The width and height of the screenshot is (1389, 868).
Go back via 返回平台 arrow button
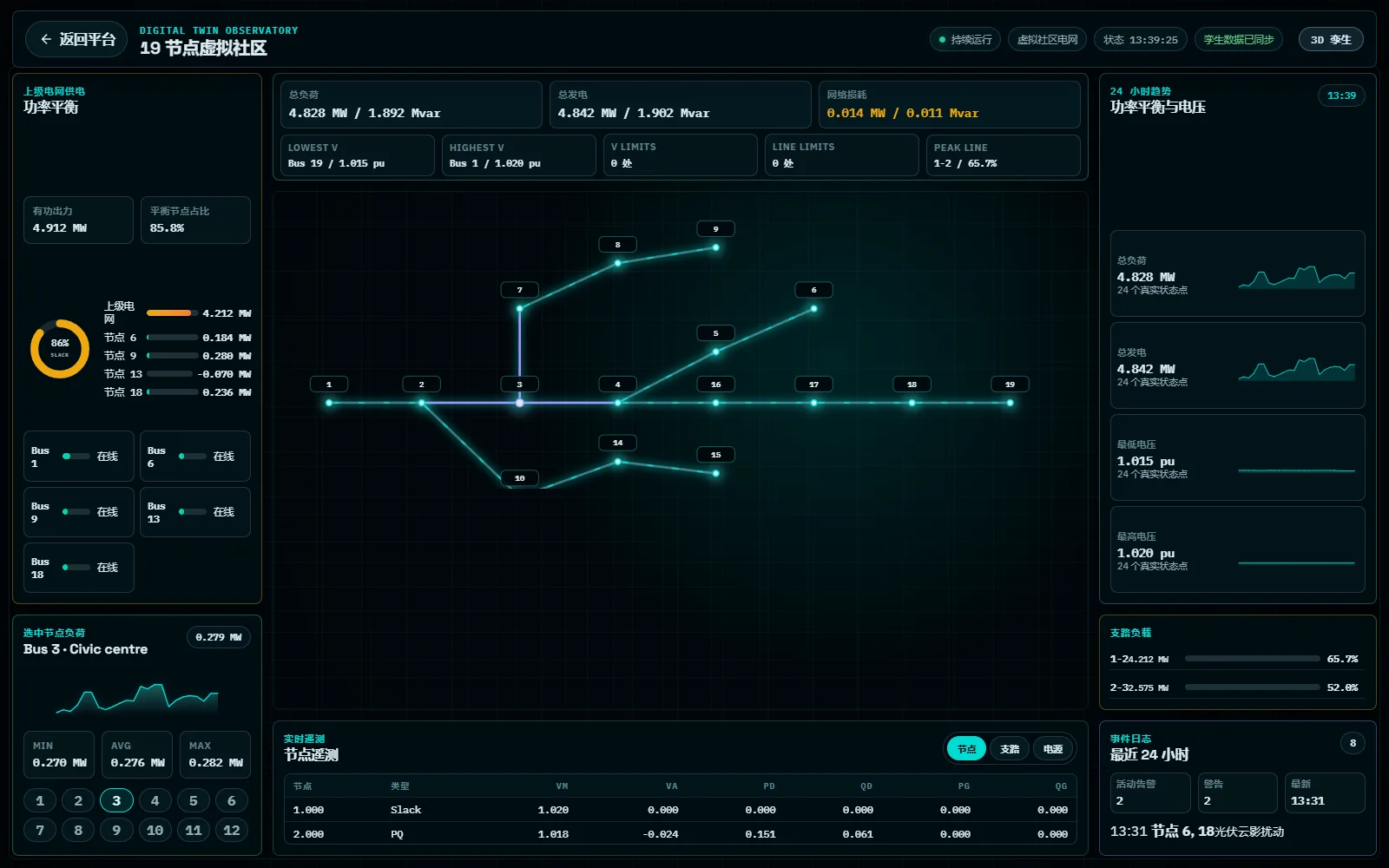click(x=76, y=39)
